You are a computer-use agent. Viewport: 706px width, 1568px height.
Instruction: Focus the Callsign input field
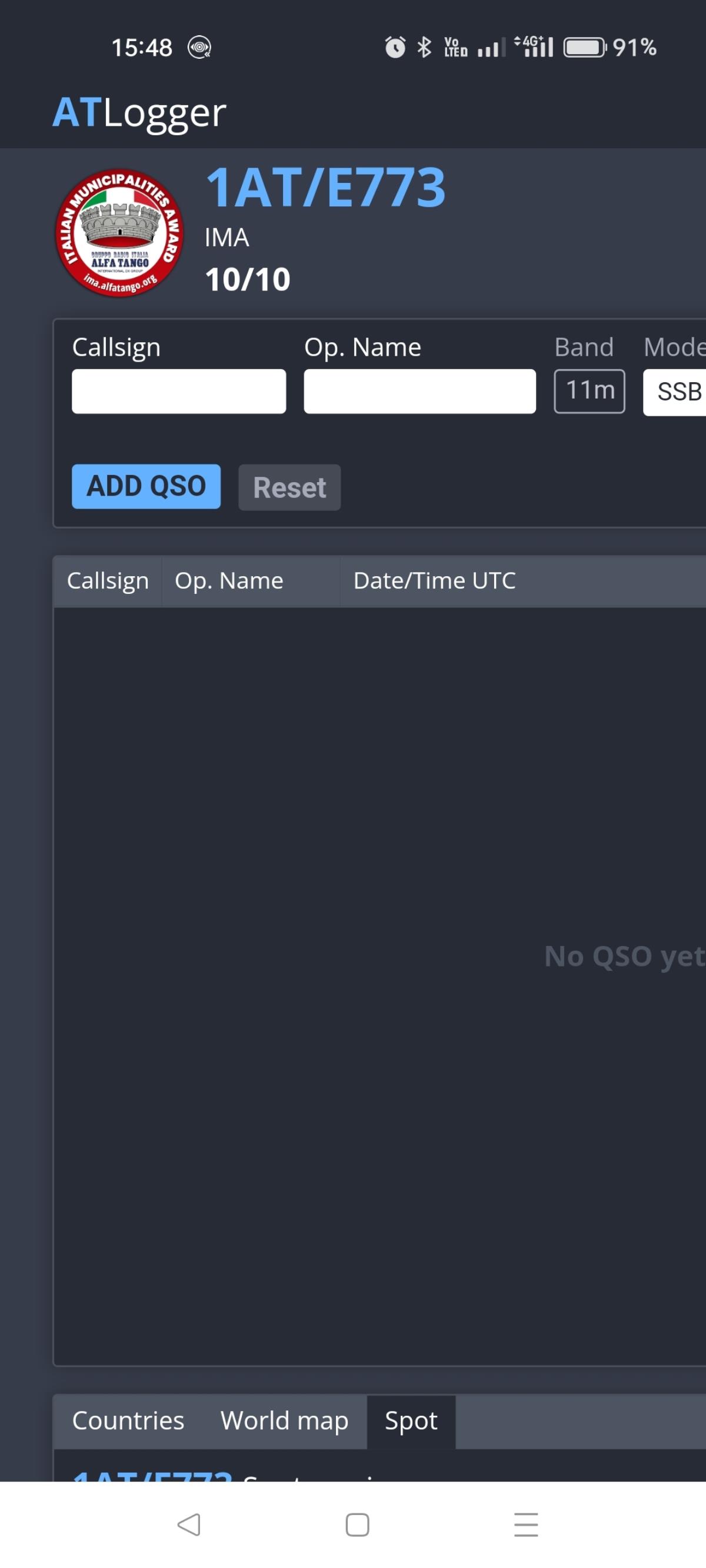point(178,392)
